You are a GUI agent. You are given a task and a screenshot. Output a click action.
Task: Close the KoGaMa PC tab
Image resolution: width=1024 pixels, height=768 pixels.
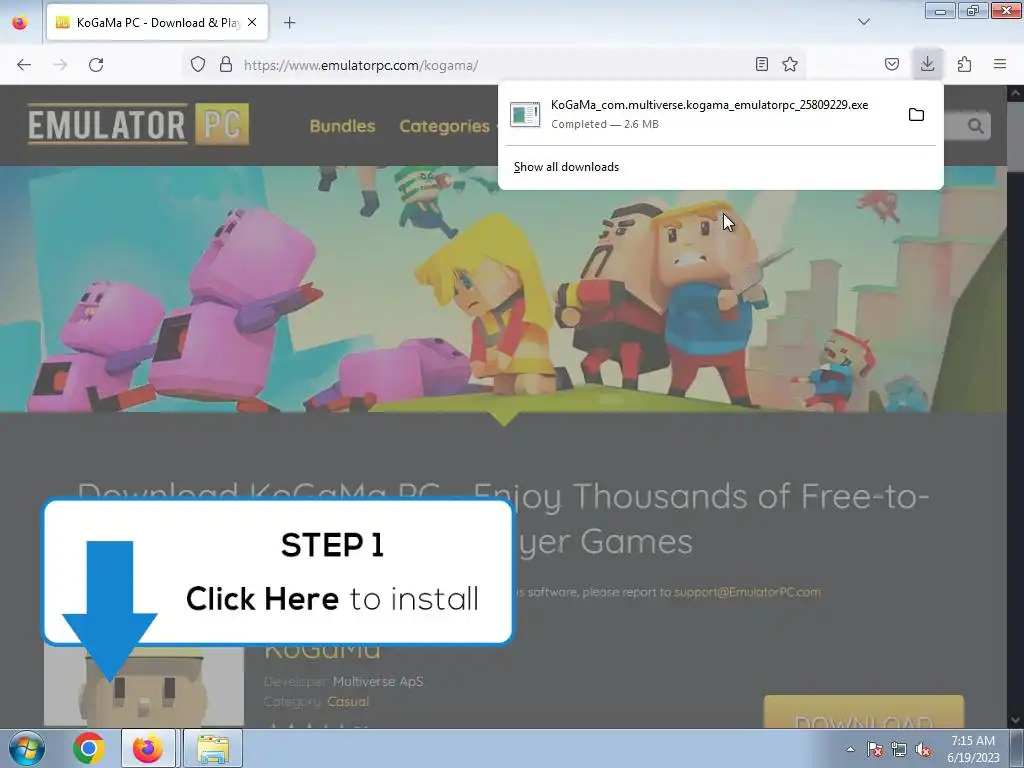(252, 22)
